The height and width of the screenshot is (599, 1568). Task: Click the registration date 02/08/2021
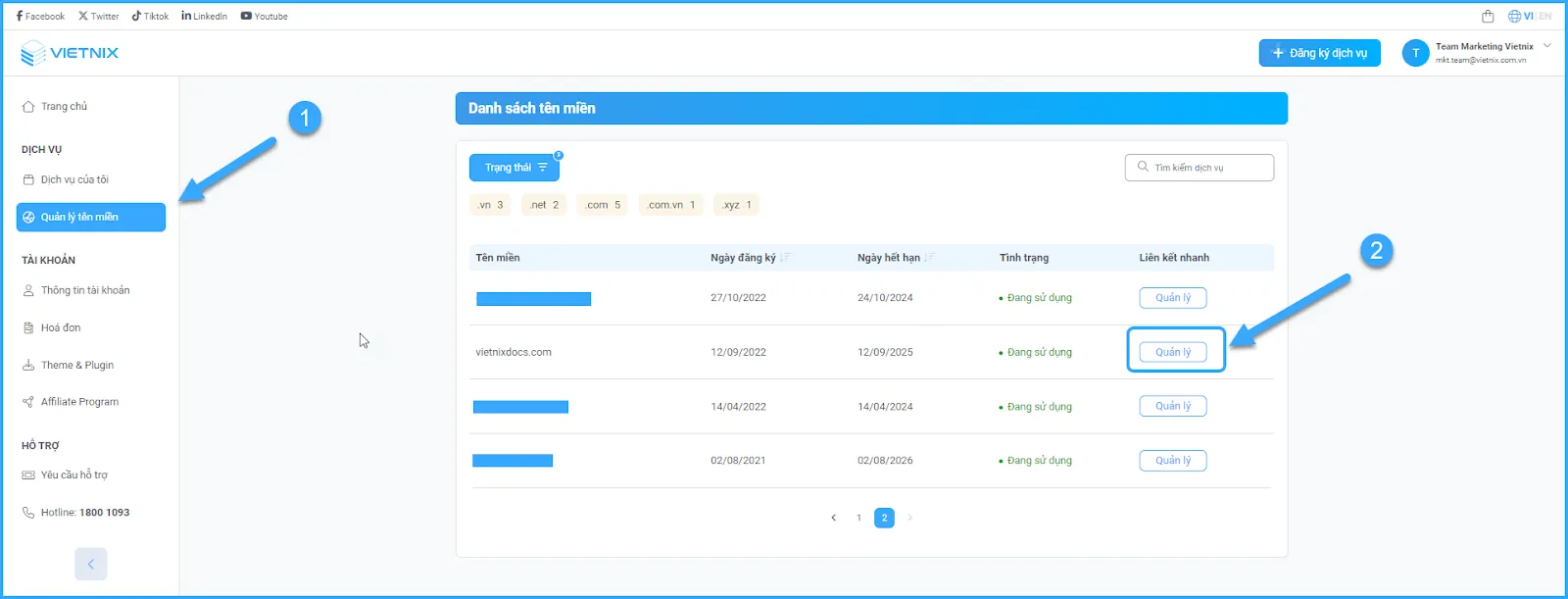[738, 461]
